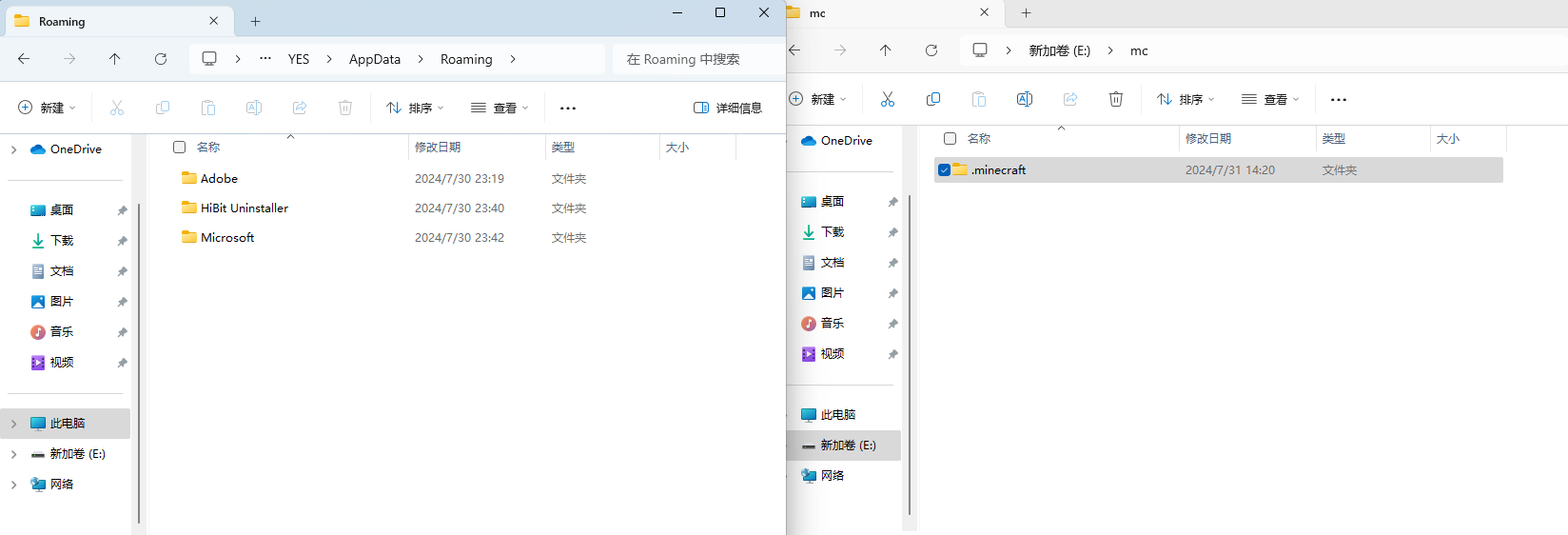1568x535 pixels.
Task: Toggle the 详细信息 details pane button
Action: [x=728, y=108]
